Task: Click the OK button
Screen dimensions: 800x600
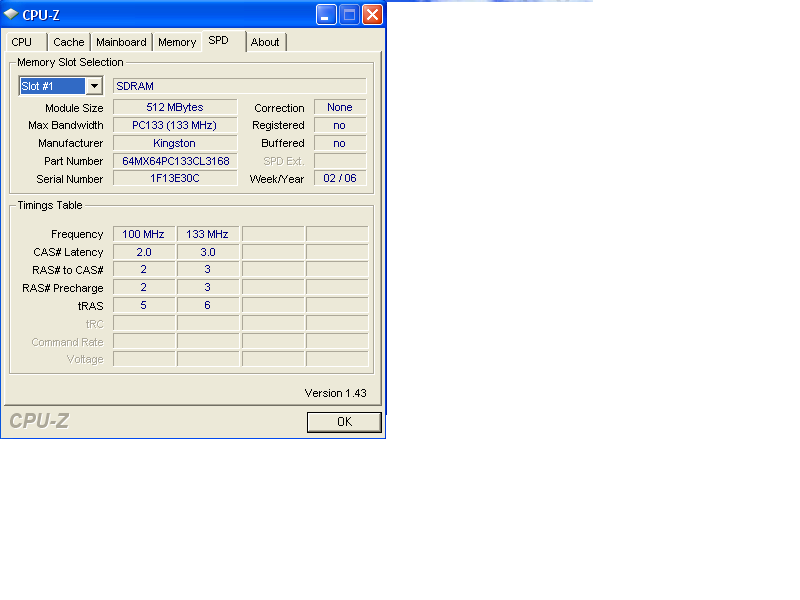Action: point(344,422)
